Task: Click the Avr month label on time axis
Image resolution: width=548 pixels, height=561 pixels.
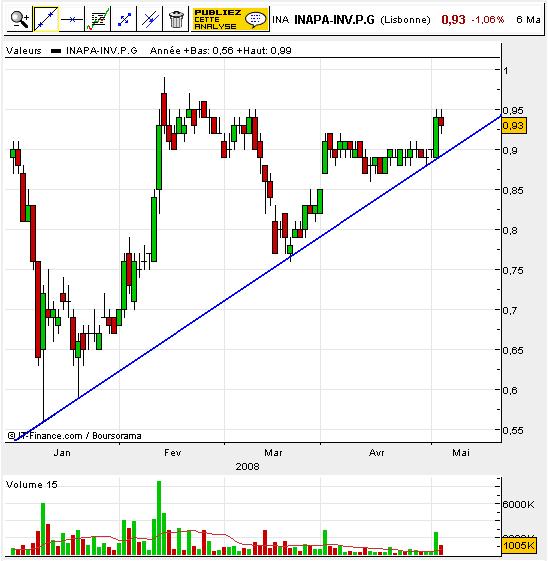Action: coord(376,453)
